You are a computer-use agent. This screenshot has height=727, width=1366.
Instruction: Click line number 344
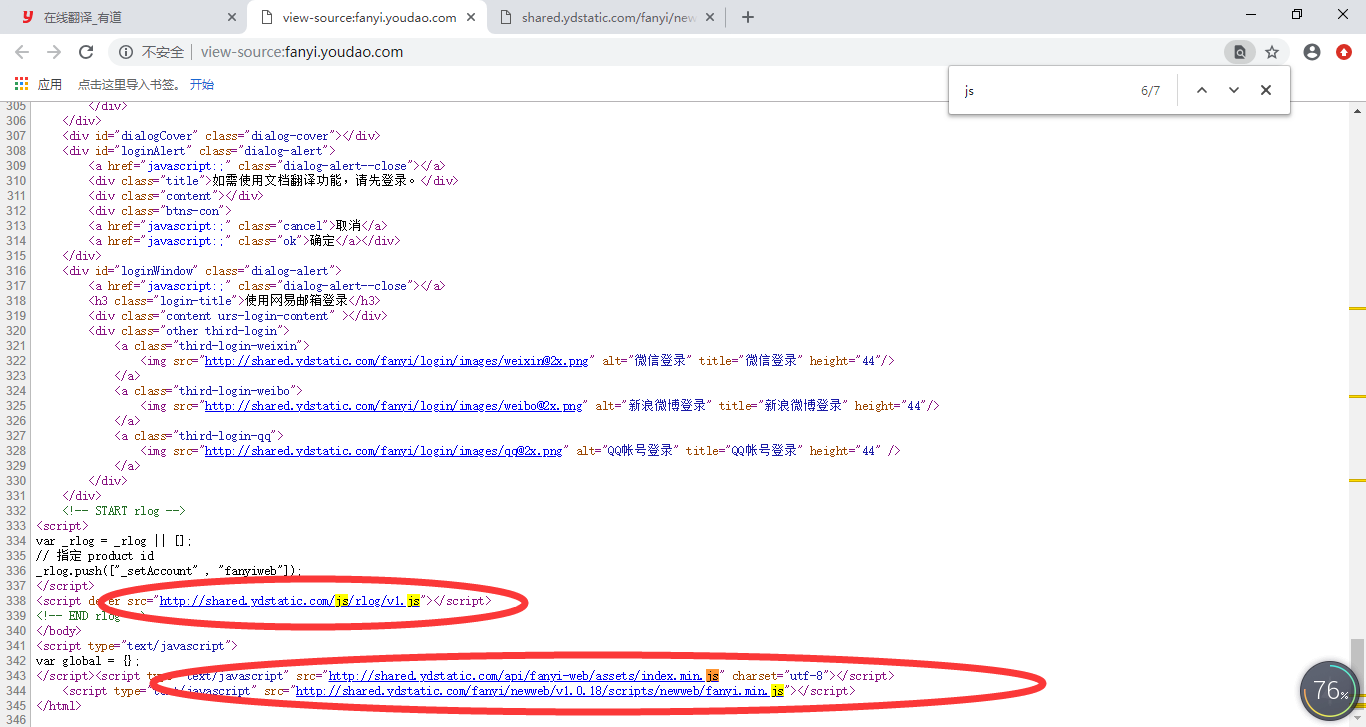click(x=15, y=691)
